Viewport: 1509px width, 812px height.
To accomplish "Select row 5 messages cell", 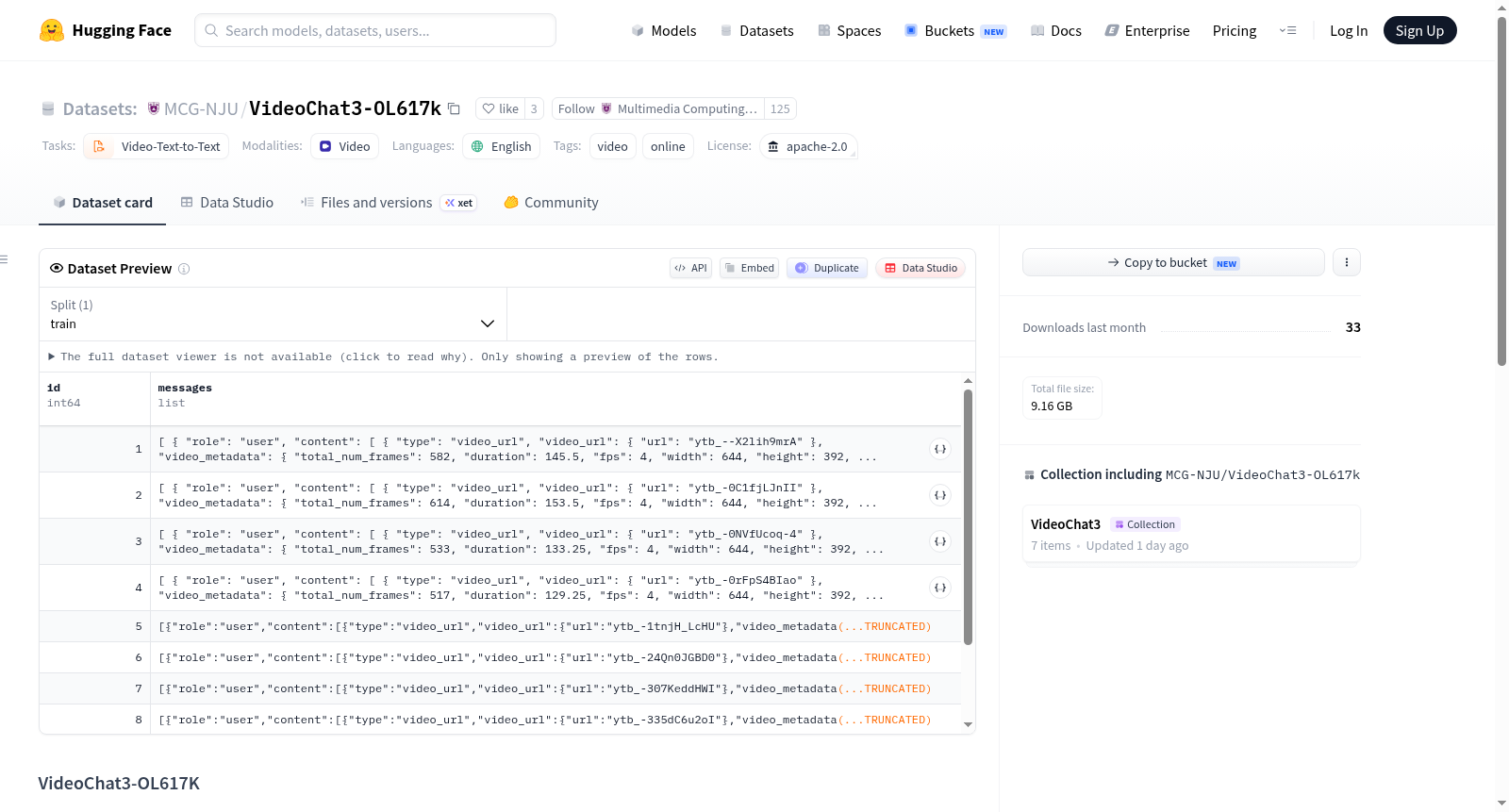I will pos(556,626).
